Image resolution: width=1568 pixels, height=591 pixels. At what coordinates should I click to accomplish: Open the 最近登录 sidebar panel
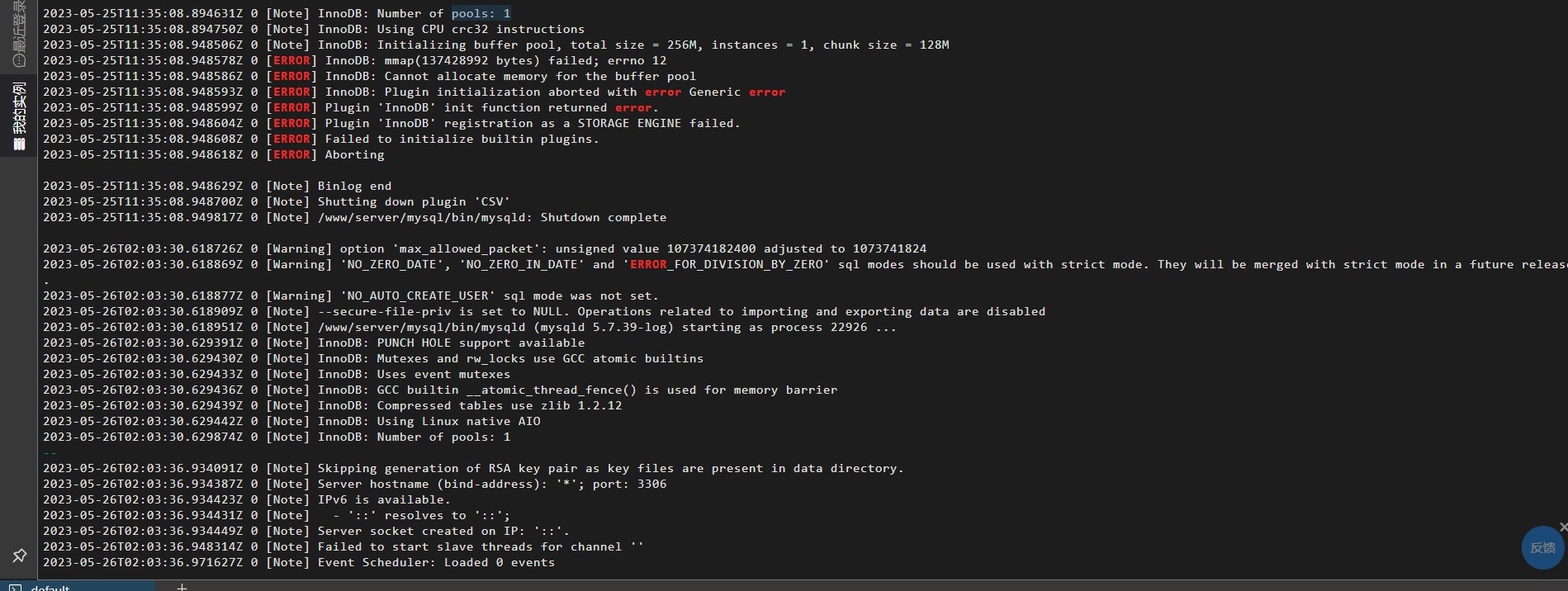point(19,34)
